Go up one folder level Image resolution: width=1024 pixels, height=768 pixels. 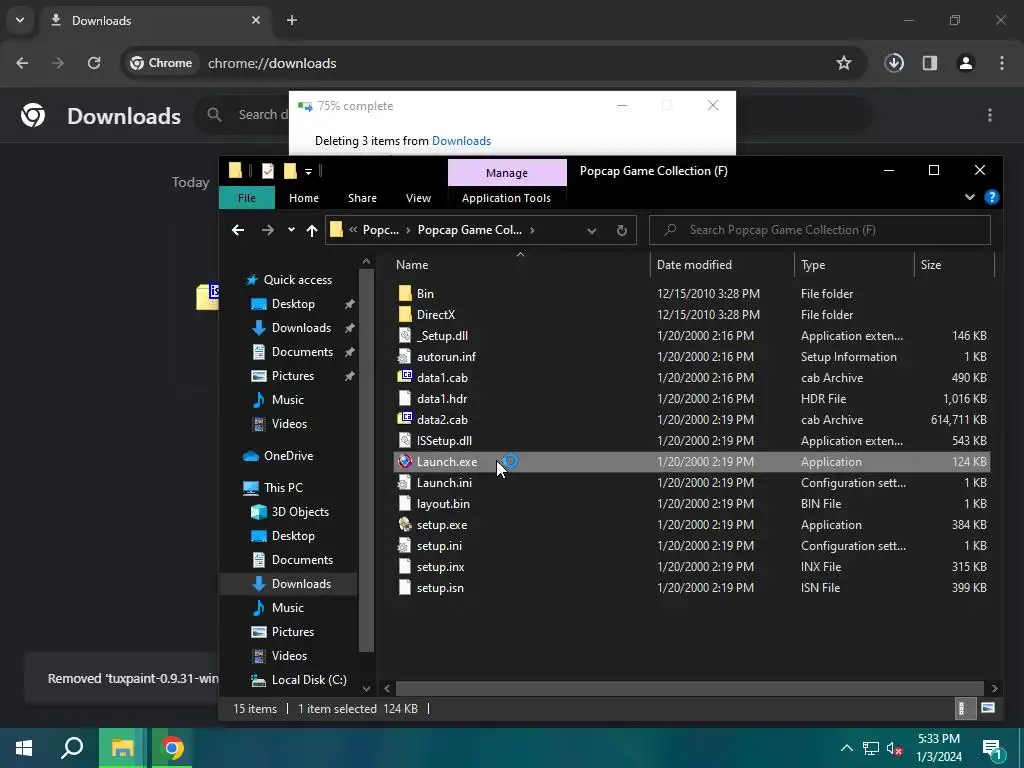312,230
